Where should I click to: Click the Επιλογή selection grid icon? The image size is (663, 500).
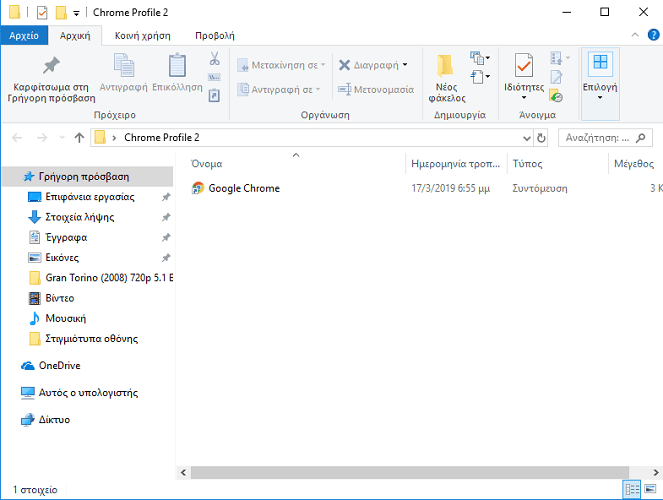pos(600,62)
